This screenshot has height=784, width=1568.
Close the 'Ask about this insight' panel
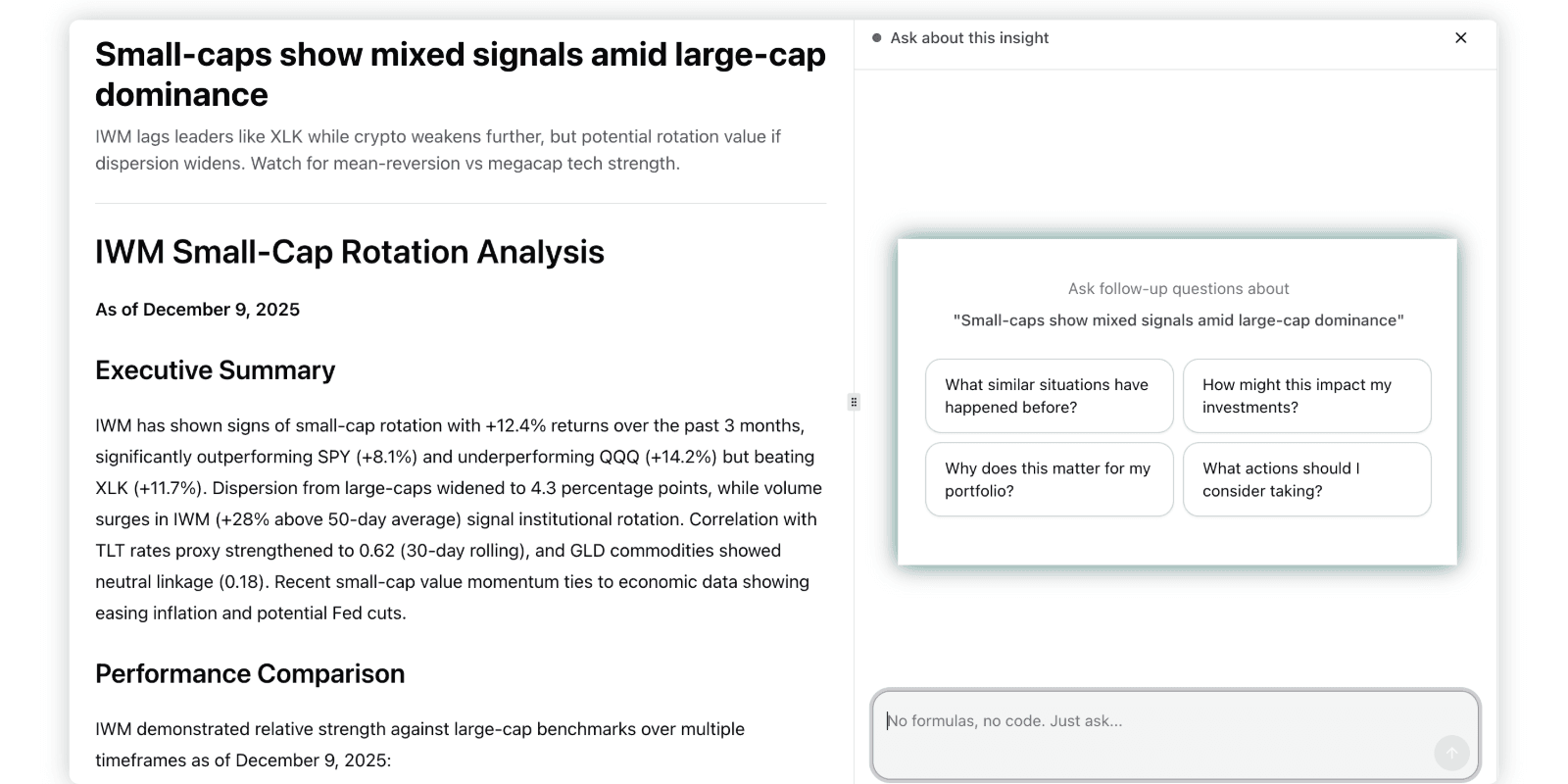(1460, 37)
